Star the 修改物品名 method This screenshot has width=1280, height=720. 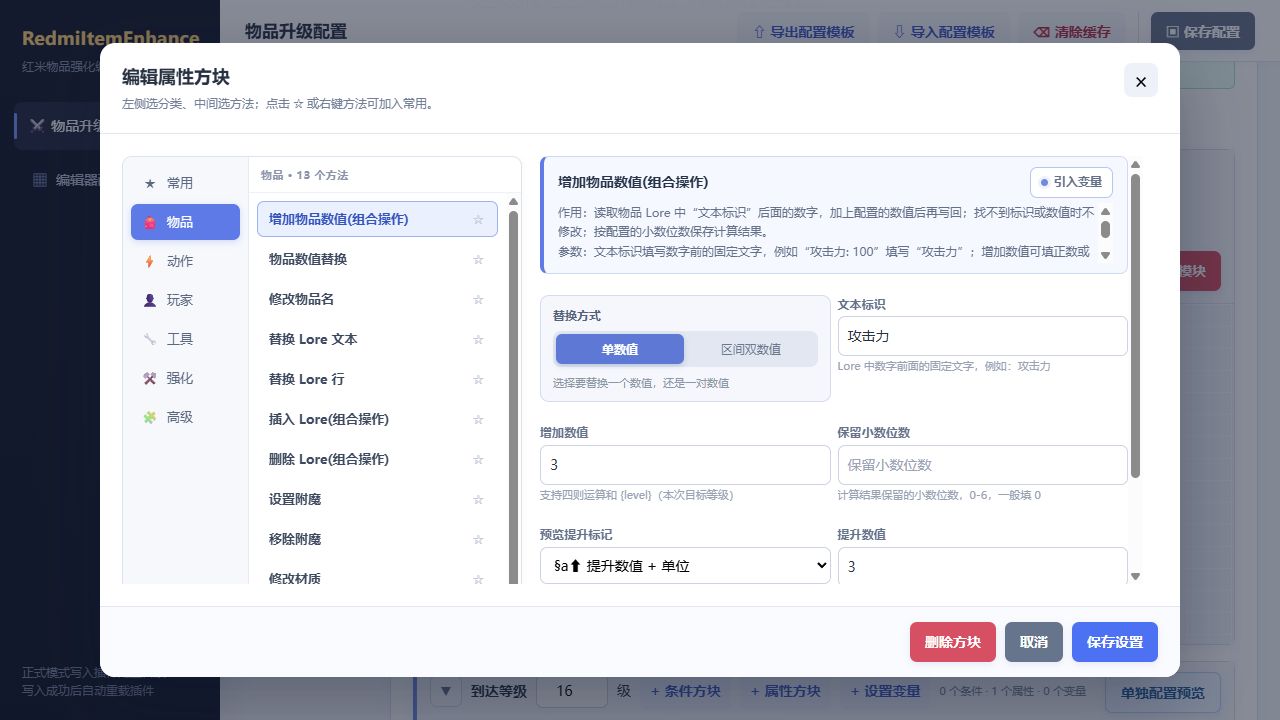478,299
